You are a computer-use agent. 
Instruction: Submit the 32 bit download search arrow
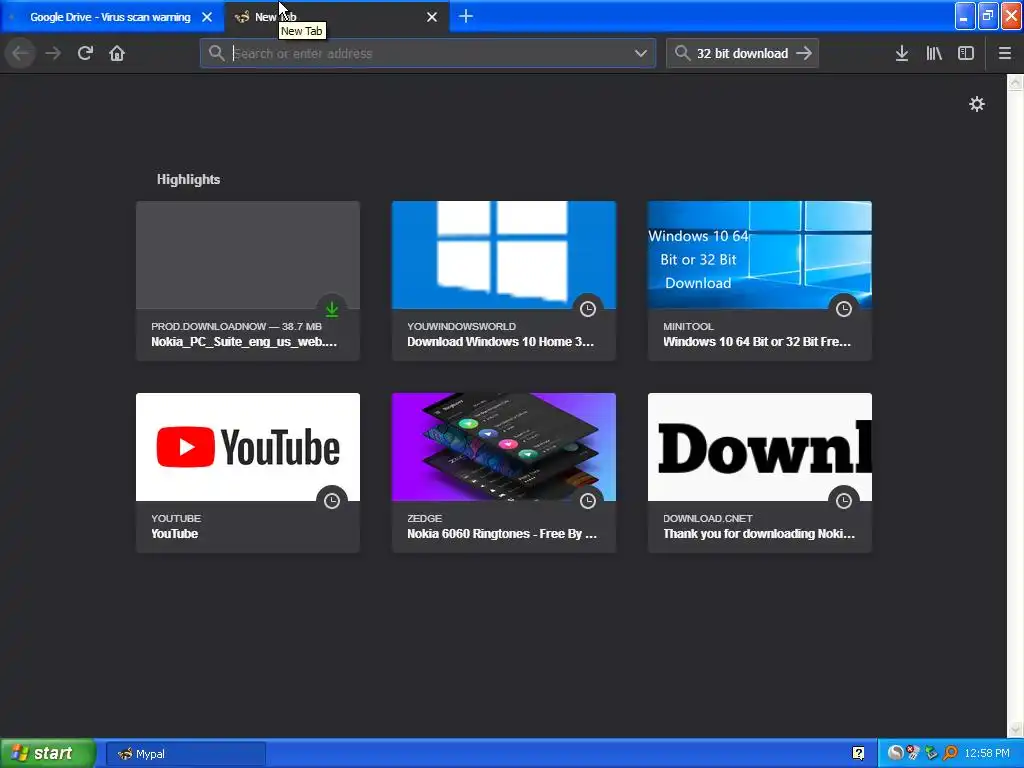click(804, 54)
